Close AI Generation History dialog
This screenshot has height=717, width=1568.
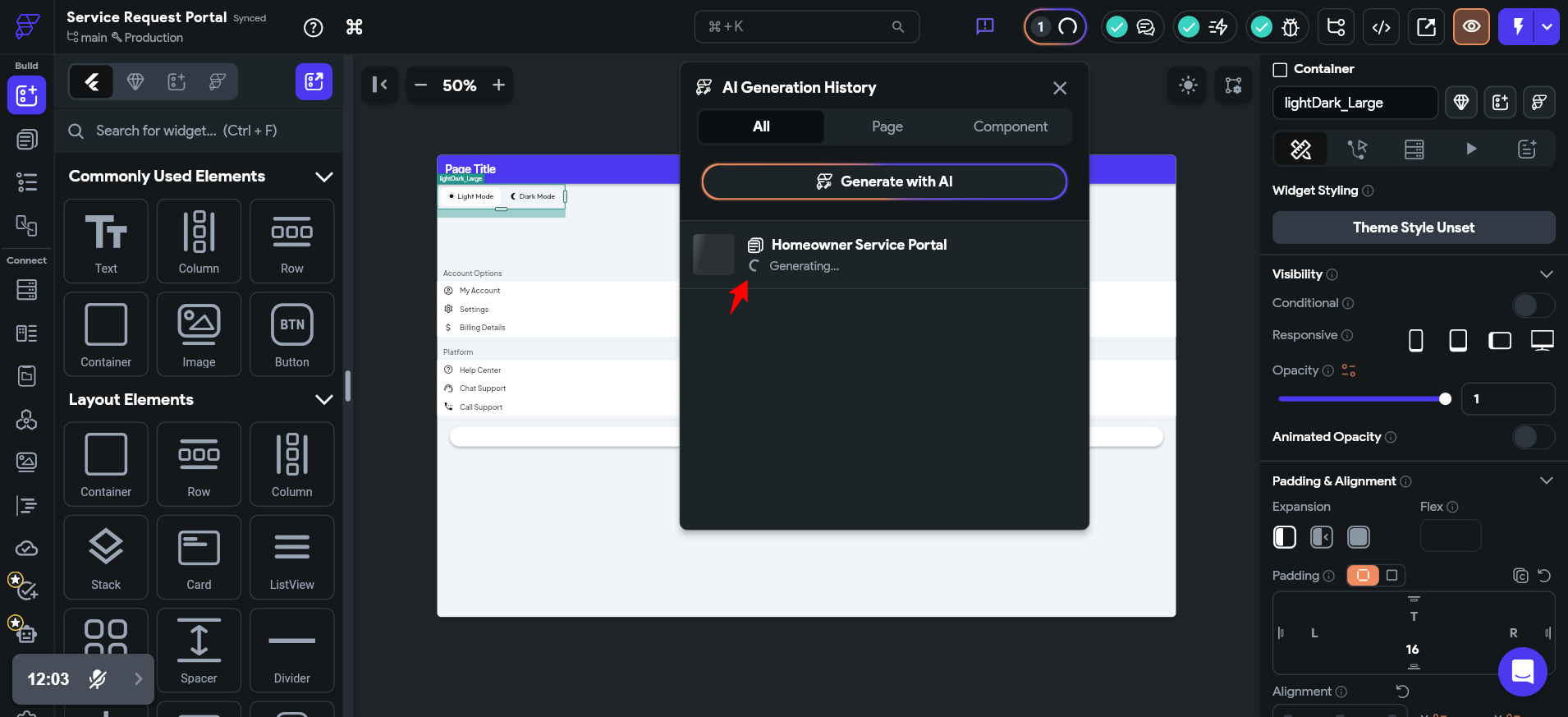[x=1060, y=88]
